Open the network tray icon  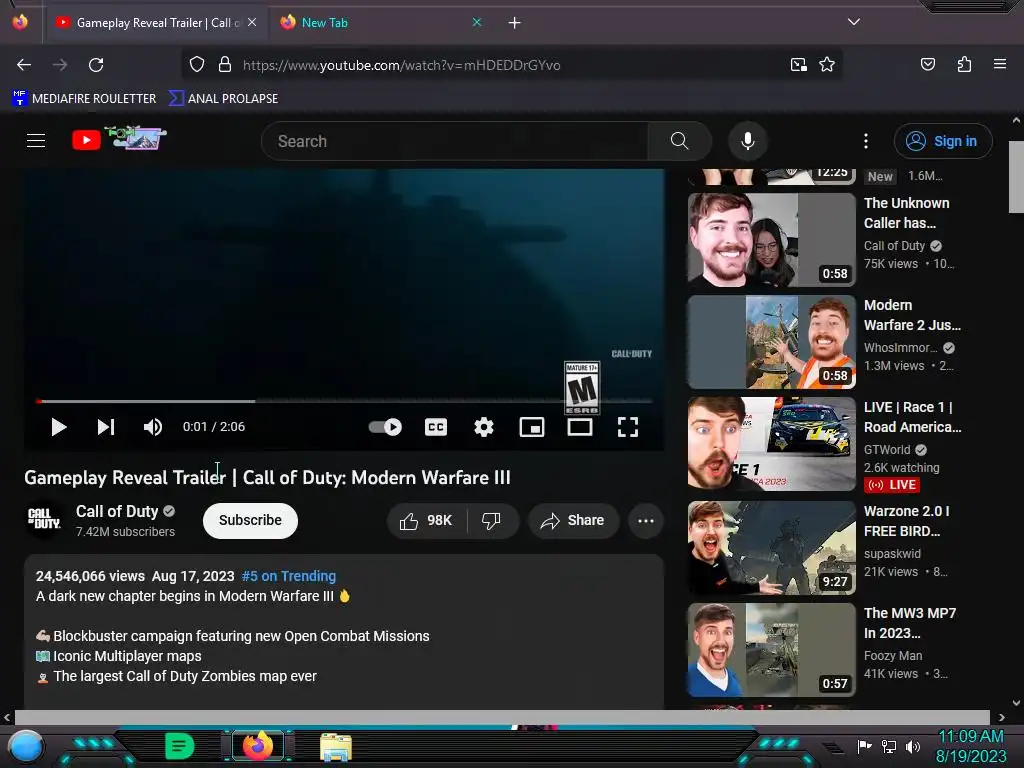pyautogui.click(x=889, y=746)
